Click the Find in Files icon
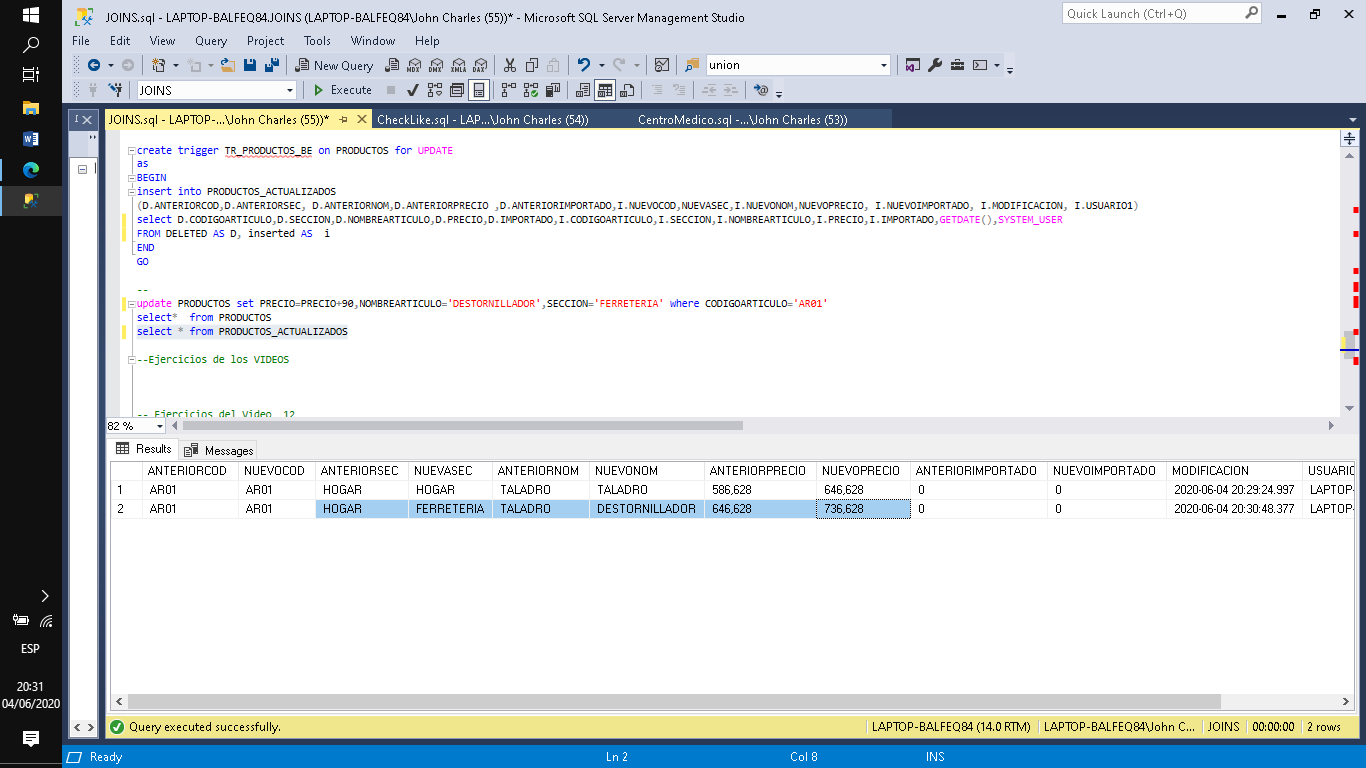Viewport: 1366px width, 768px height. pyautogui.click(x=691, y=65)
